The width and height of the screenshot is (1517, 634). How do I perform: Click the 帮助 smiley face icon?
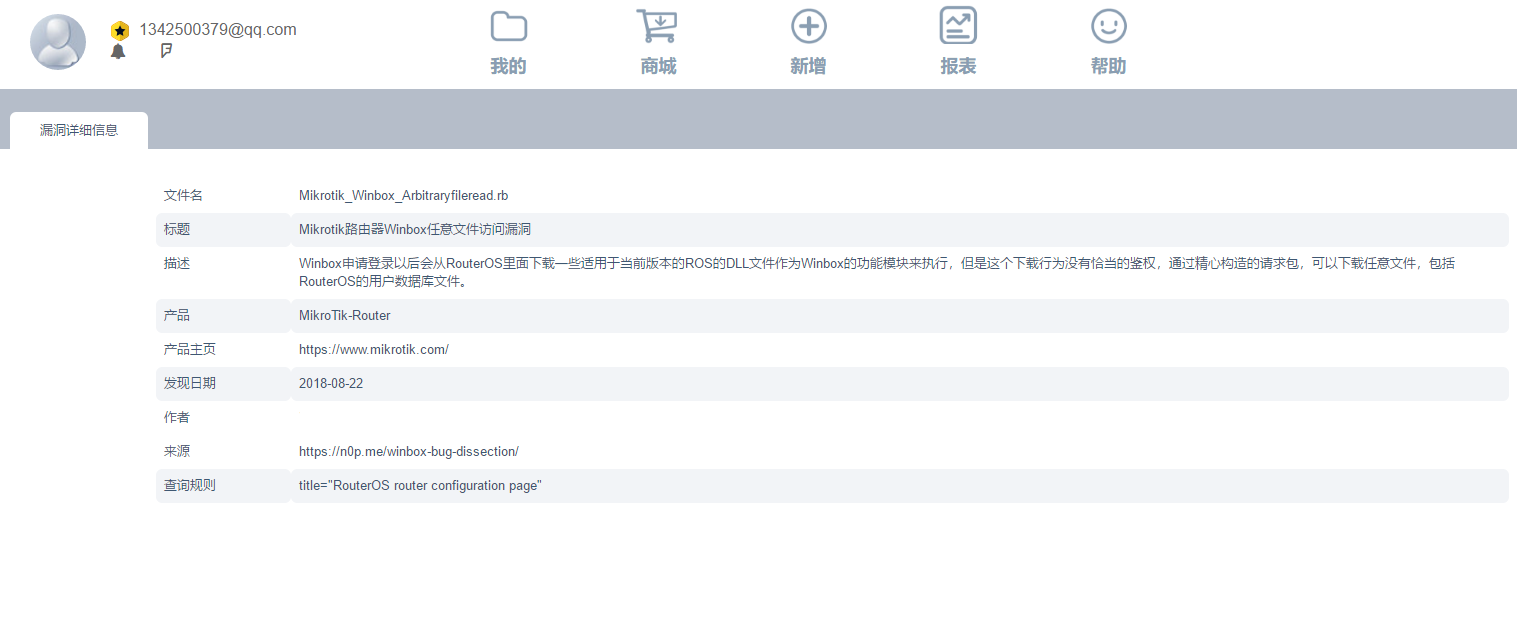1108,26
